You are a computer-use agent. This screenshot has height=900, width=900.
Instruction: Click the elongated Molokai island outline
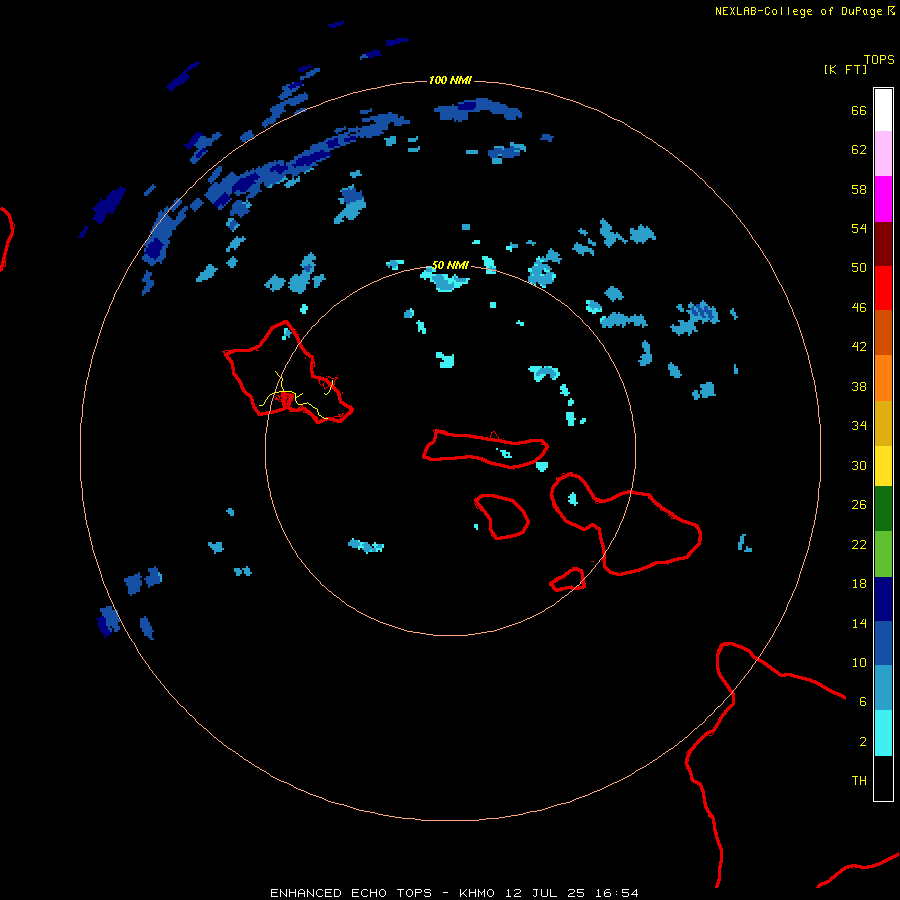click(486, 449)
